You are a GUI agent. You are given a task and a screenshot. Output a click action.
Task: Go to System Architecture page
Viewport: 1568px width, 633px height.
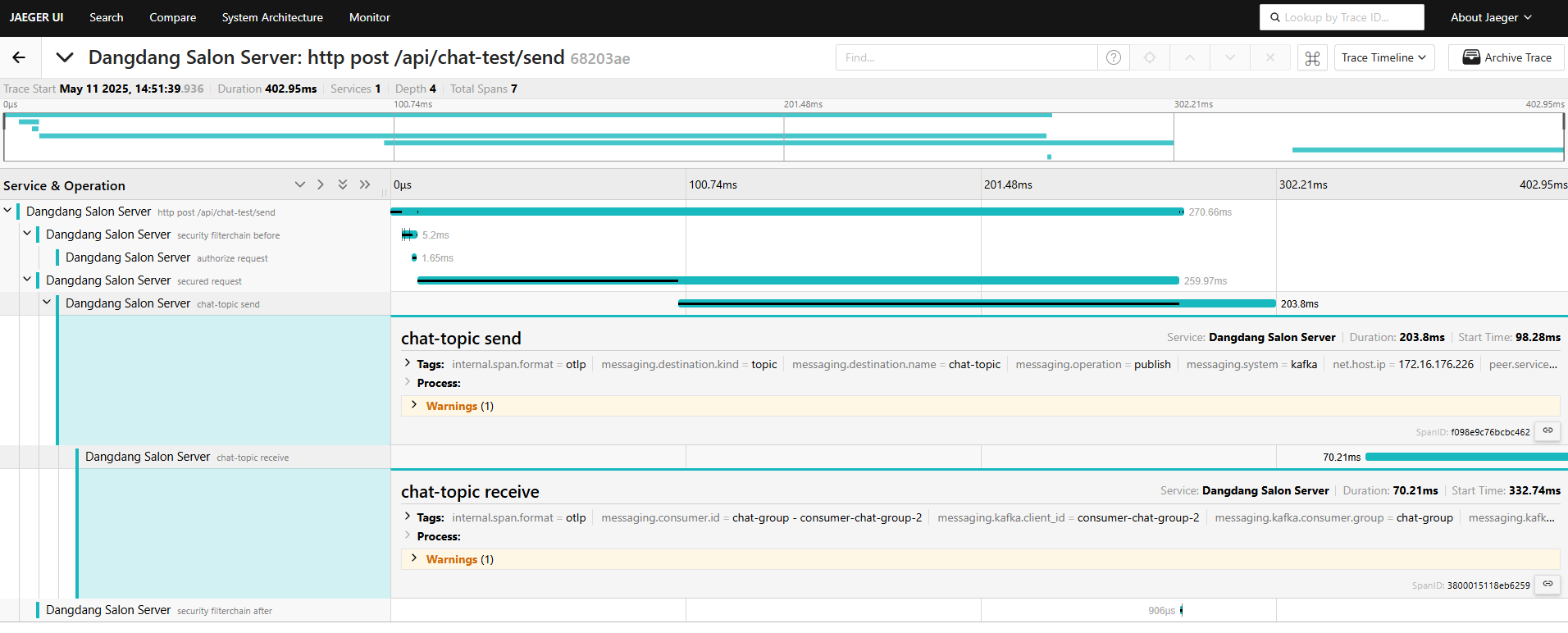tap(272, 17)
